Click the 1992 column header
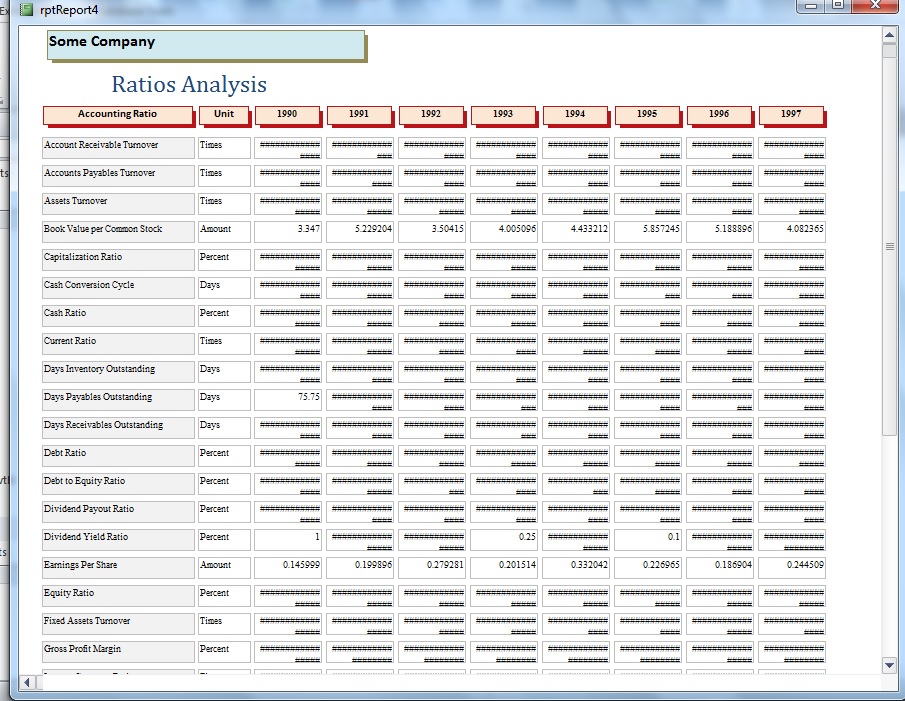Screen dimensions: 905x701 coord(431,114)
